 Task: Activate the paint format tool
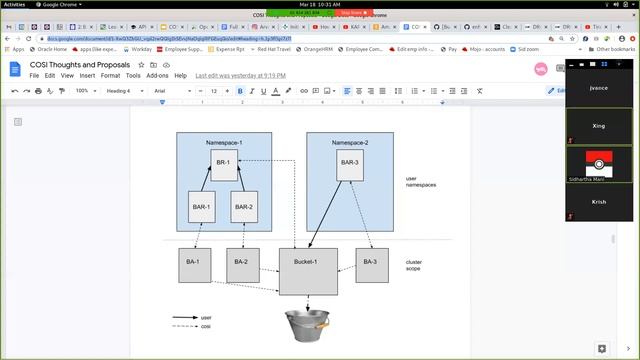coord(62,91)
